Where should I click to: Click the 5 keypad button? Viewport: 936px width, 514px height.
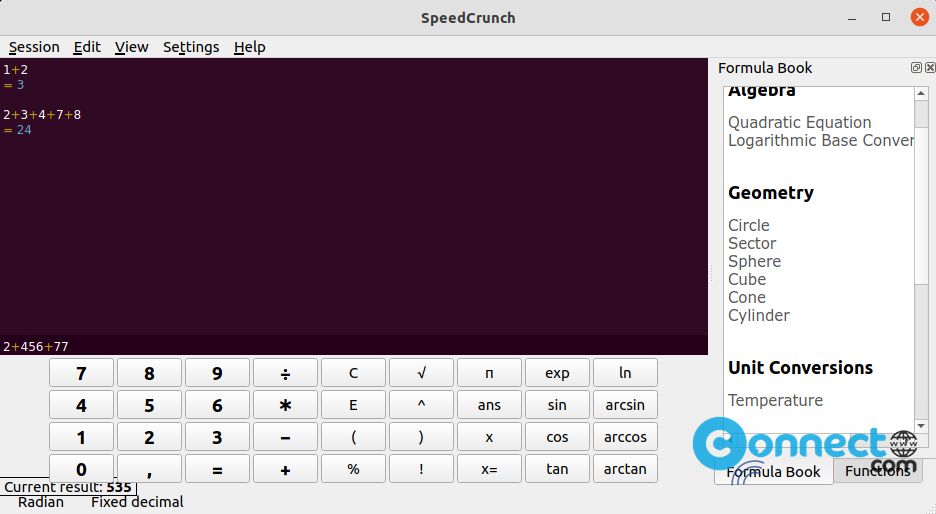(x=149, y=405)
